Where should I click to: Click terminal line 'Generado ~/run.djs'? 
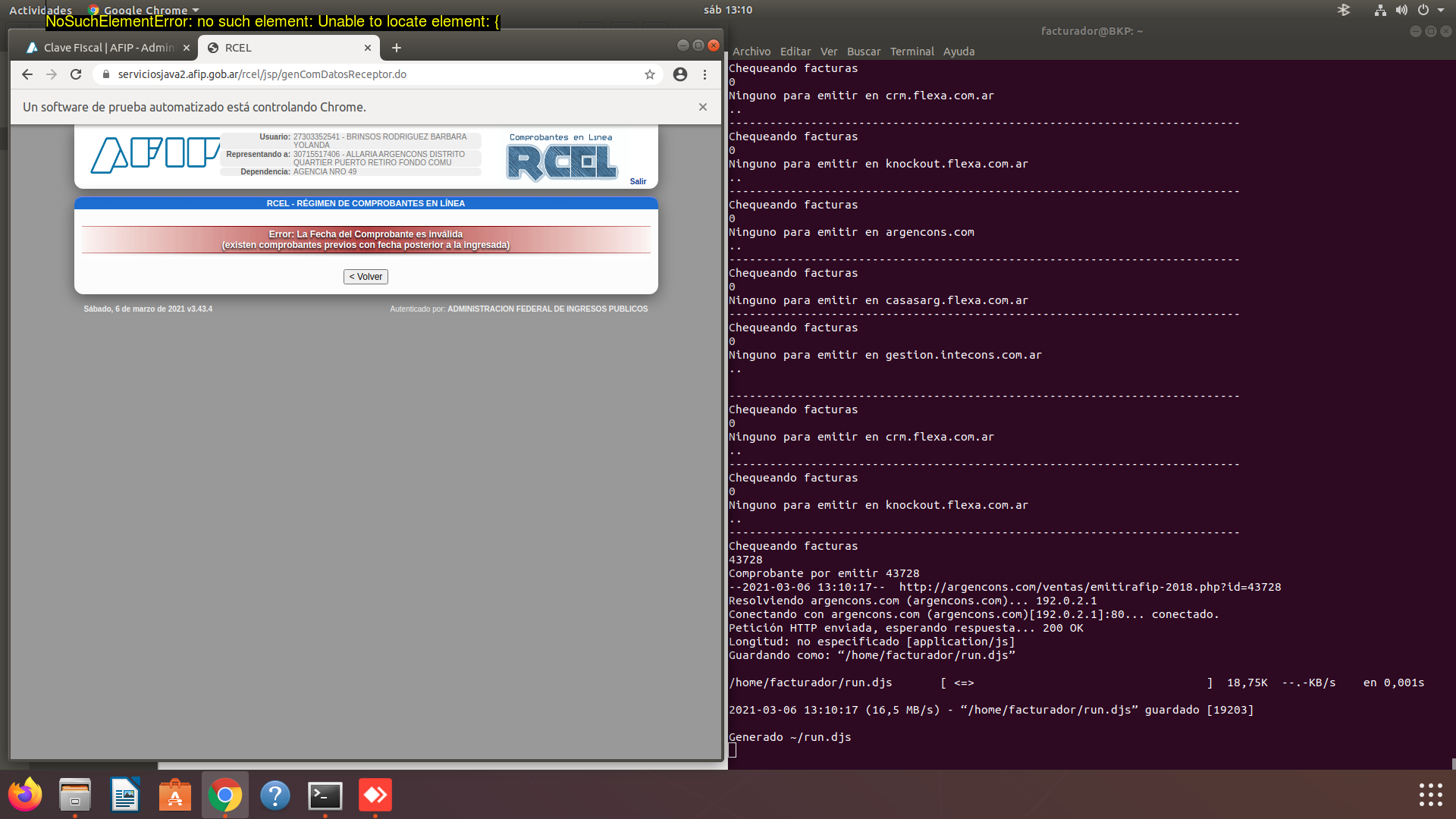789,737
